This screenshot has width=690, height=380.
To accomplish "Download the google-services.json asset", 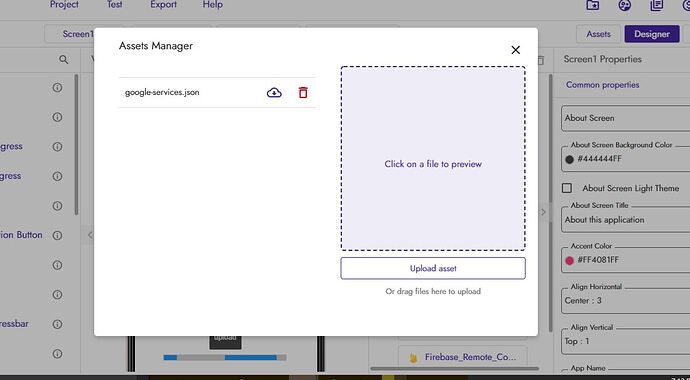I will (x=274, y=92).
